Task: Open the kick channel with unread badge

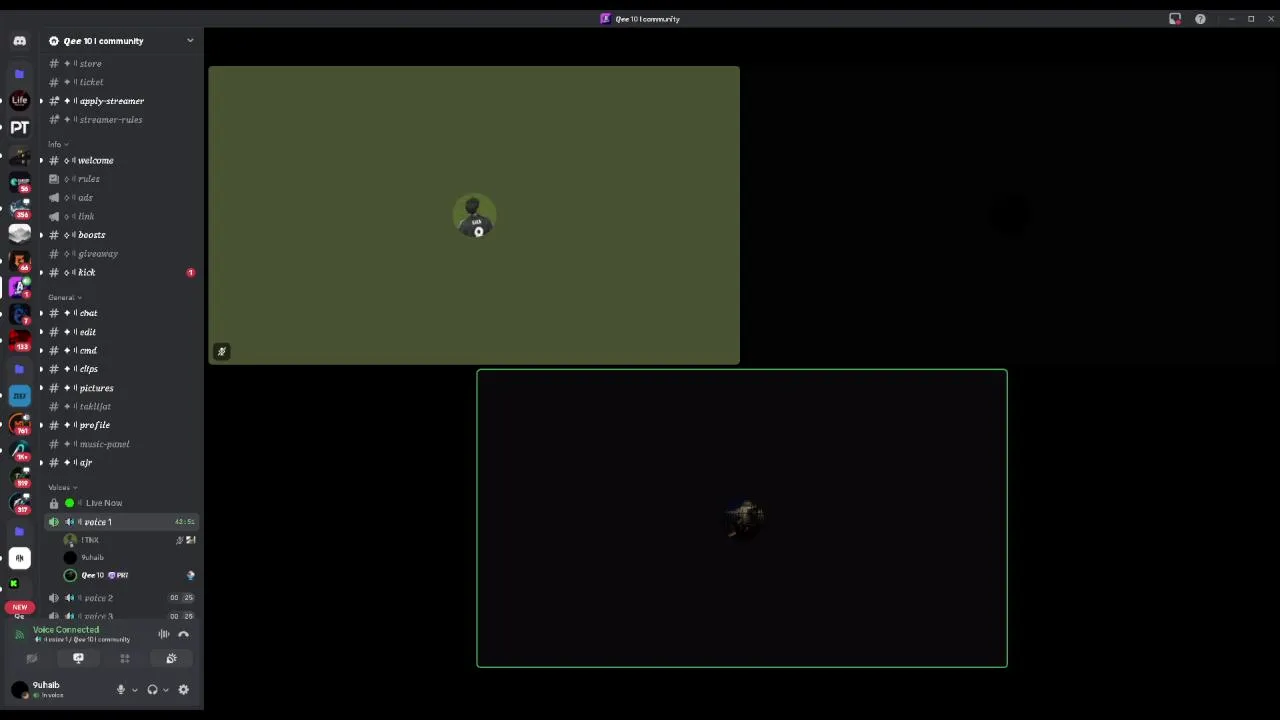Action: coord(122,272)
